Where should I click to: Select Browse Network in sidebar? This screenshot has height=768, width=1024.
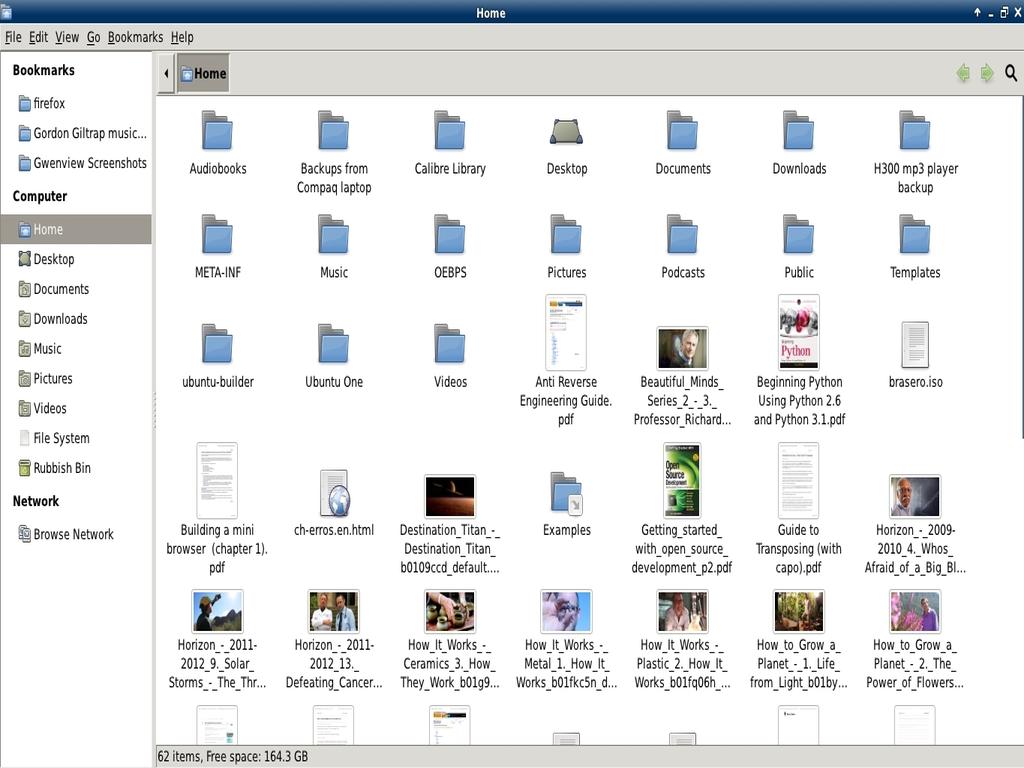73,534
